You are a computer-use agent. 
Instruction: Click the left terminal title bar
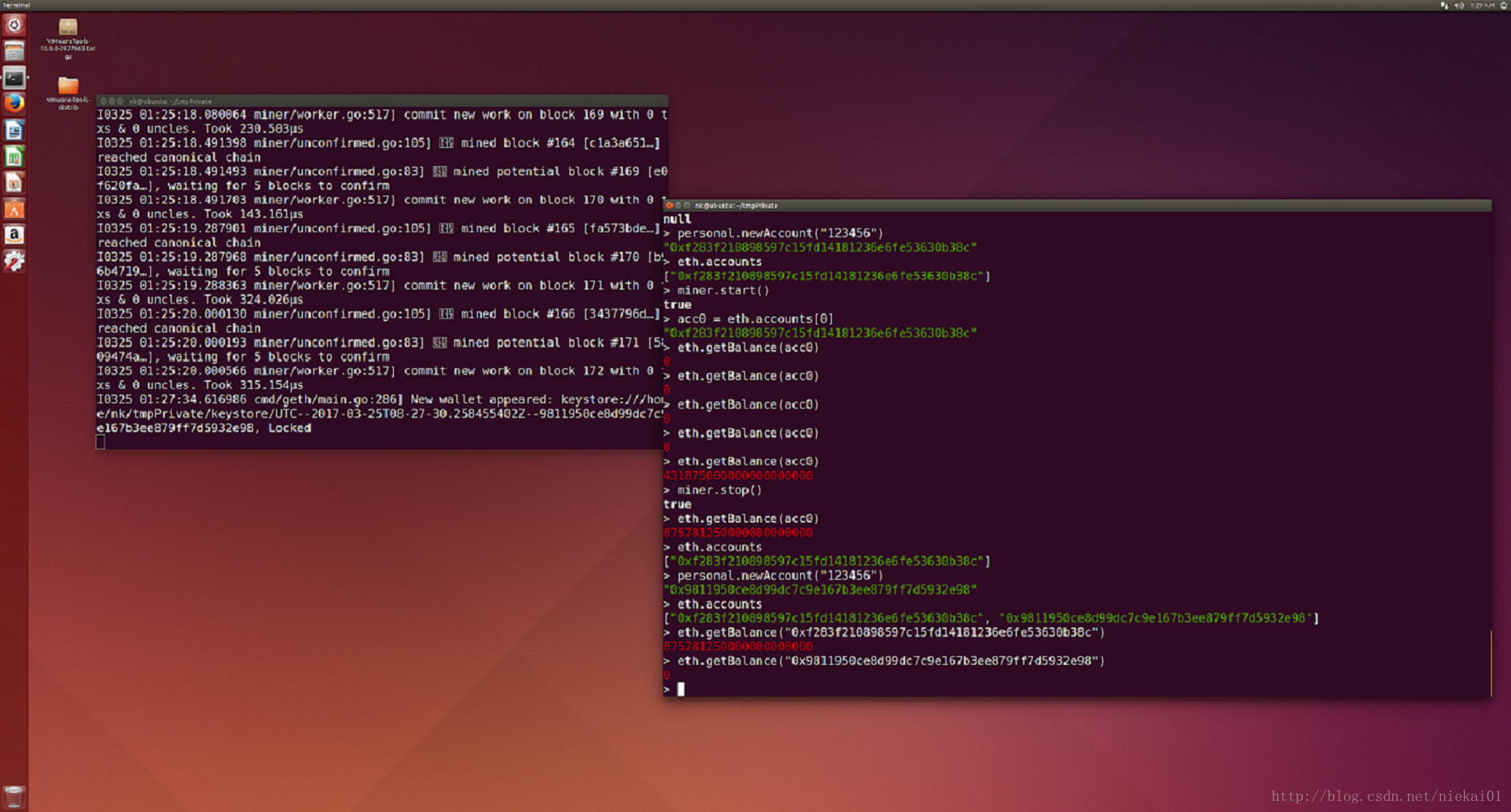click(382, 101)
